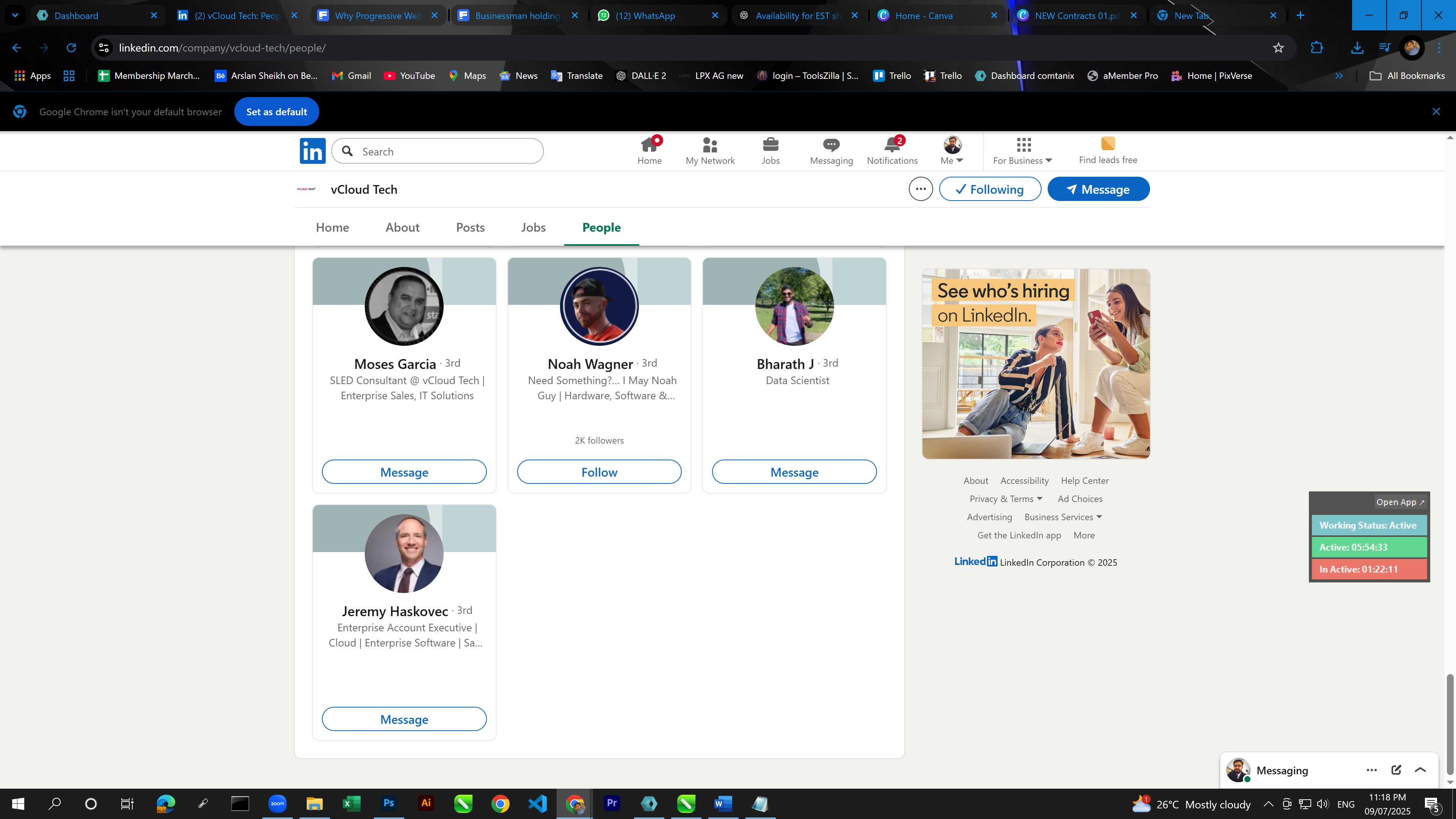Open Excel from the taskbar
The width and height of the screenshot is (1456, 819).
tap(351, 803)
